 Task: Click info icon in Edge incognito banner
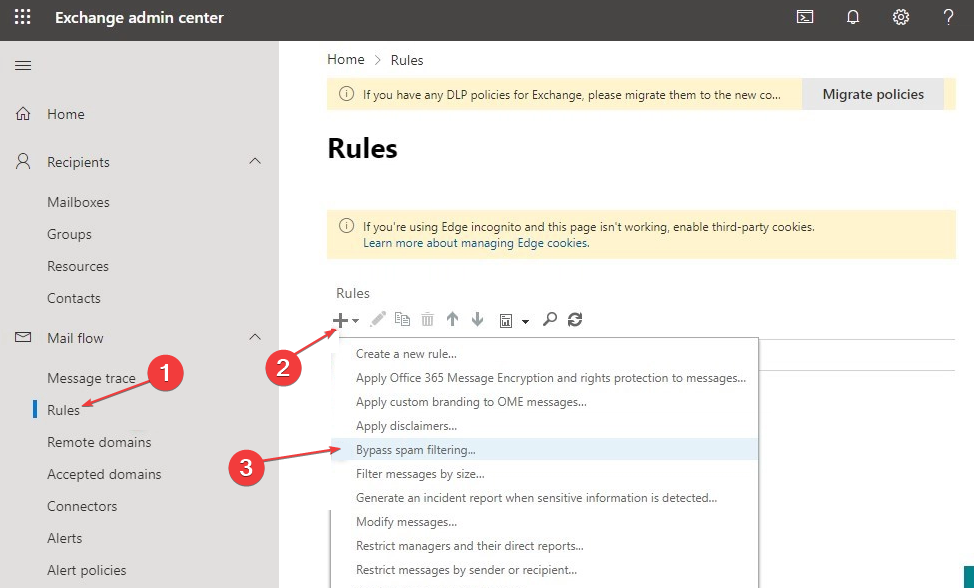tap(346, 225)
